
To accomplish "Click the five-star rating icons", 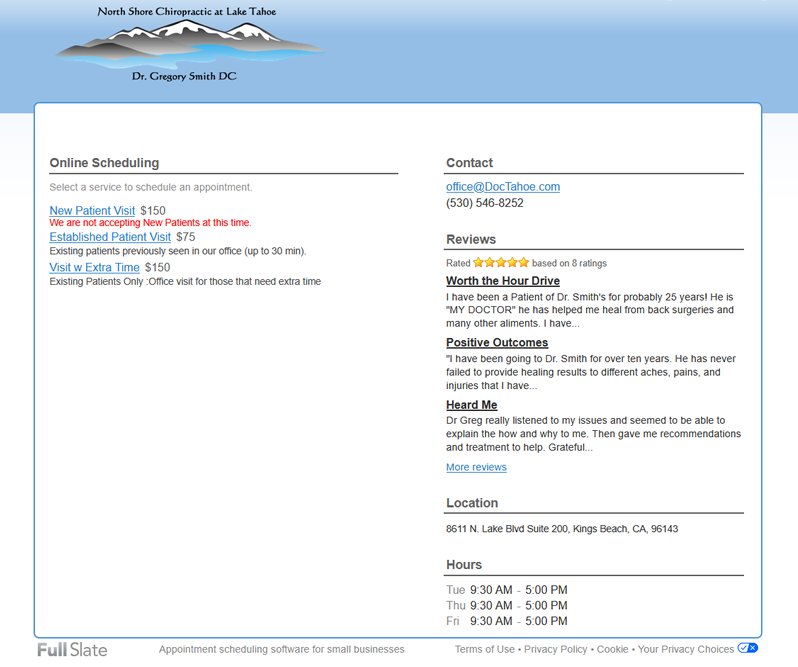I will point(501,263).
